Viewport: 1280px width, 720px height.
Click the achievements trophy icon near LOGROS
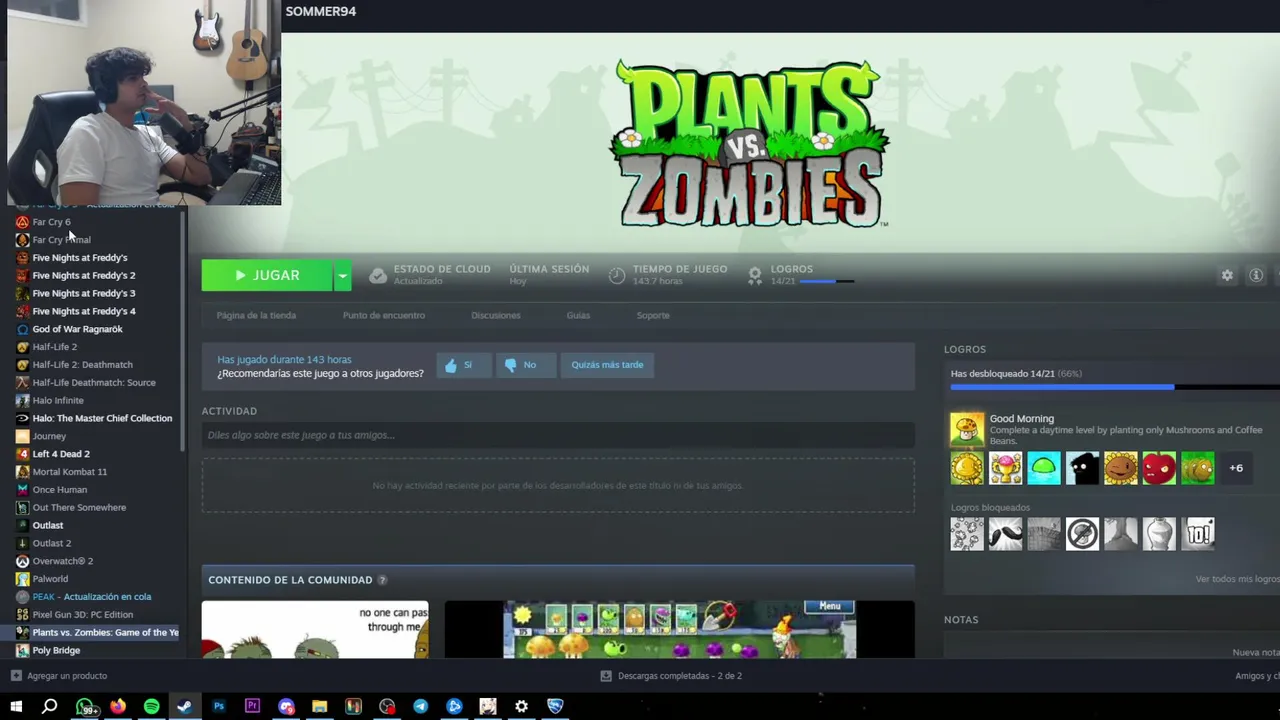coord(755,276)
